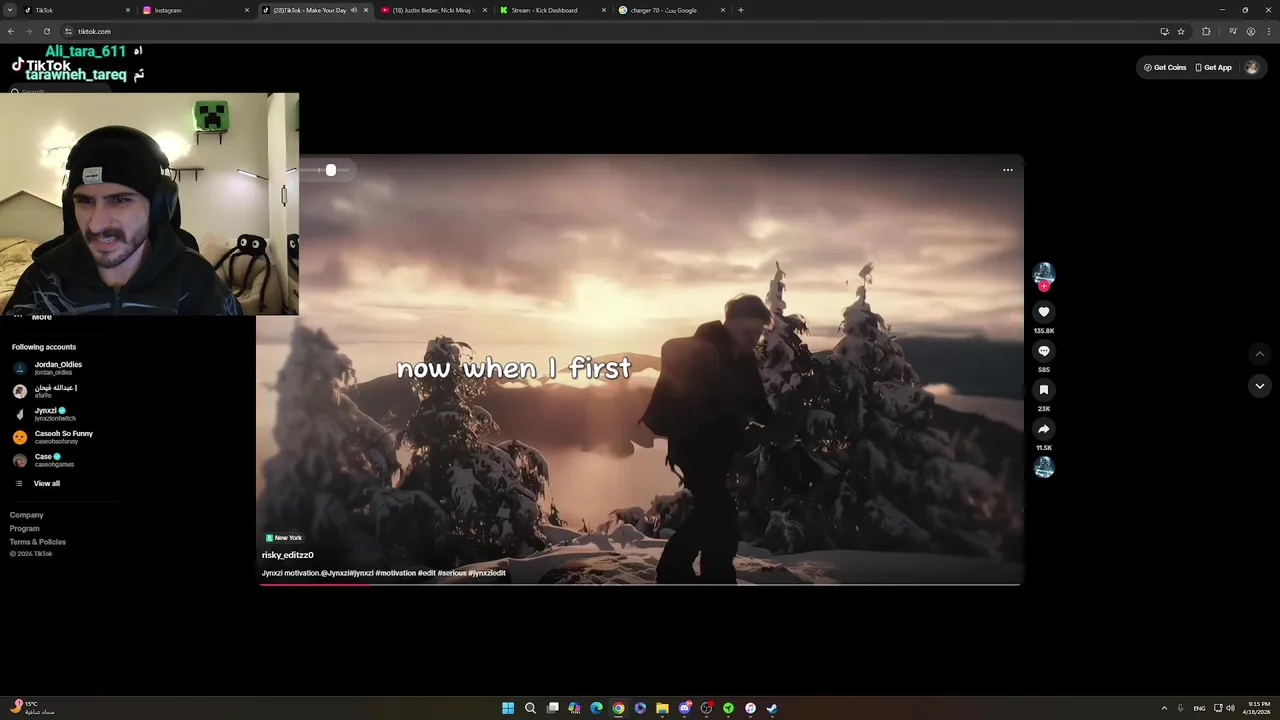Follow creator with the red plus badge
This screenshot has height=720, width=1280.
click(x=1044, y=286)
